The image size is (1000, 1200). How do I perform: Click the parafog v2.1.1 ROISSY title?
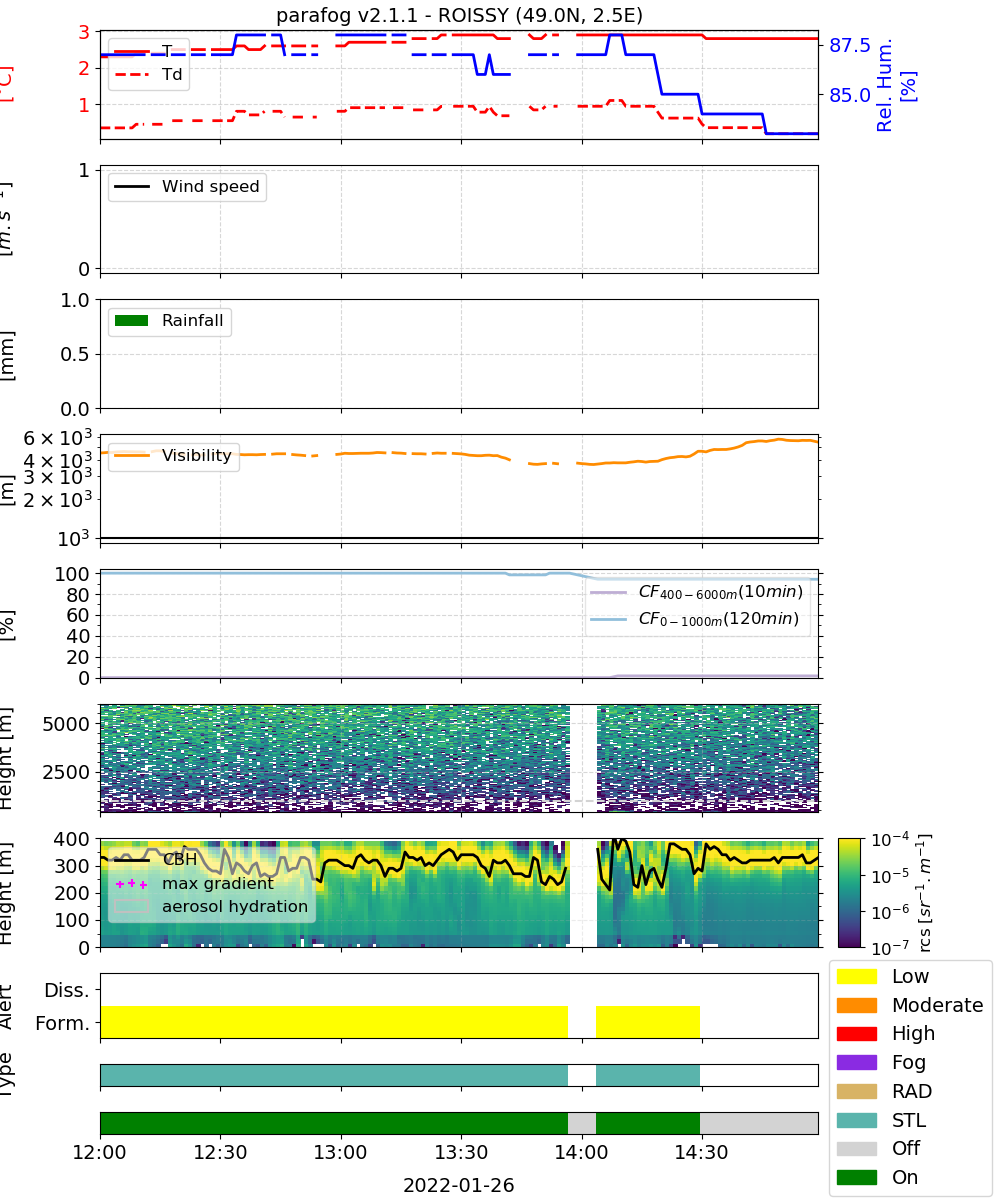459,15
